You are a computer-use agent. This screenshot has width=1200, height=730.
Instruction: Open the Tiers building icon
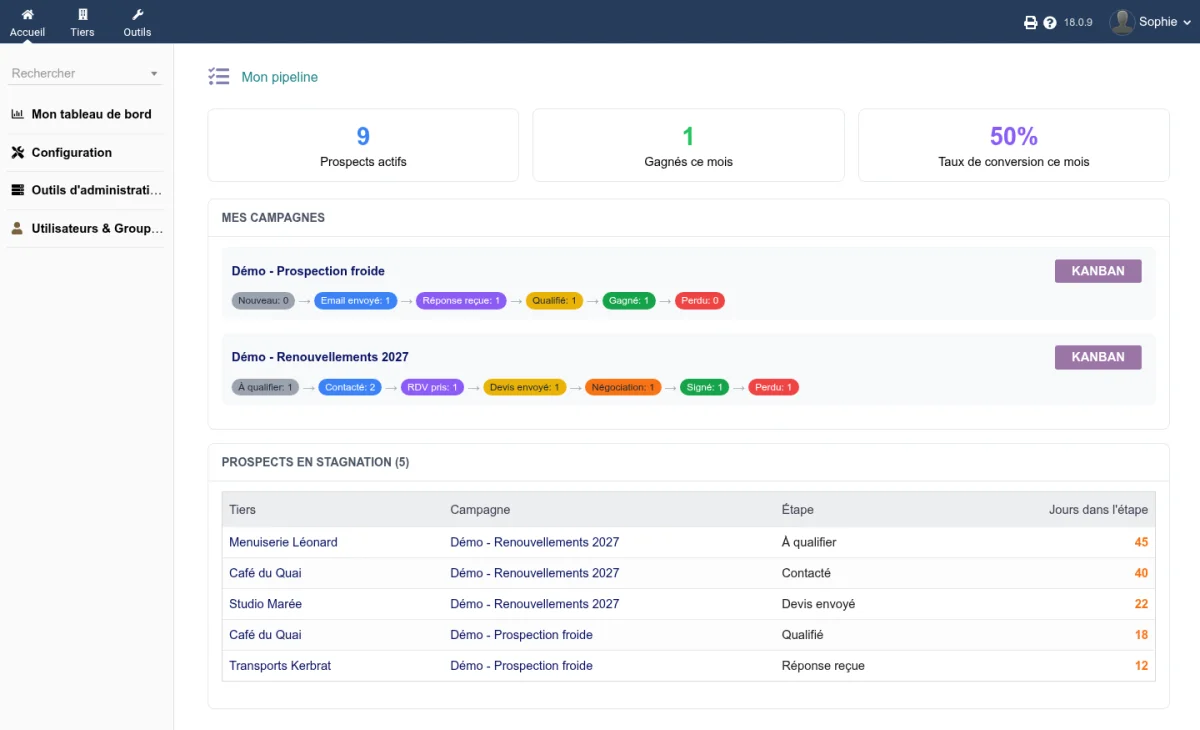tap(82, 15)
